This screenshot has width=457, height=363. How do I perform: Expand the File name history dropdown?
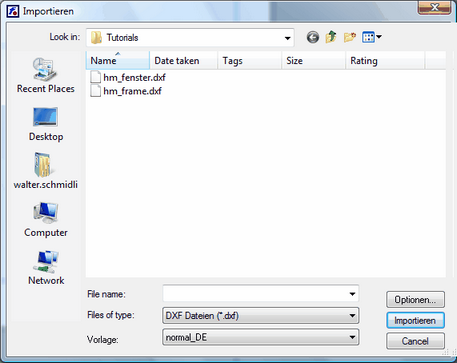point(352,294)
